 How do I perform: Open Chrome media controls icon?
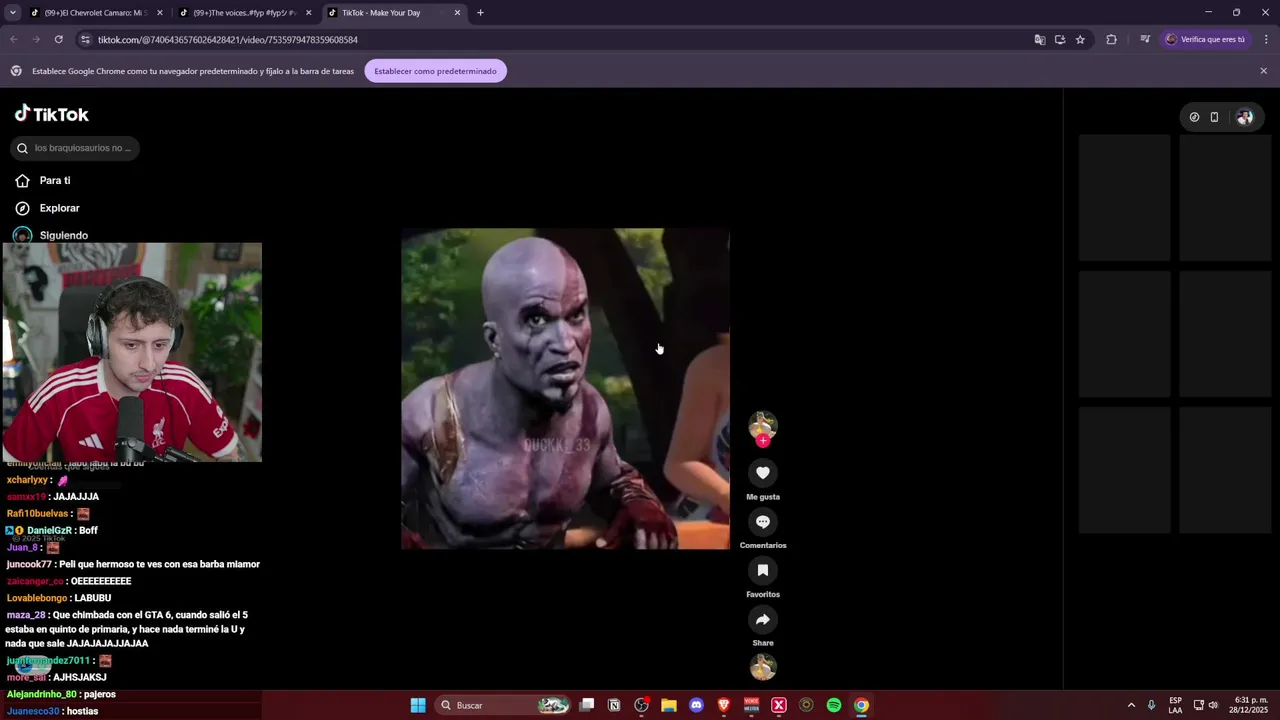[1145, 40]
